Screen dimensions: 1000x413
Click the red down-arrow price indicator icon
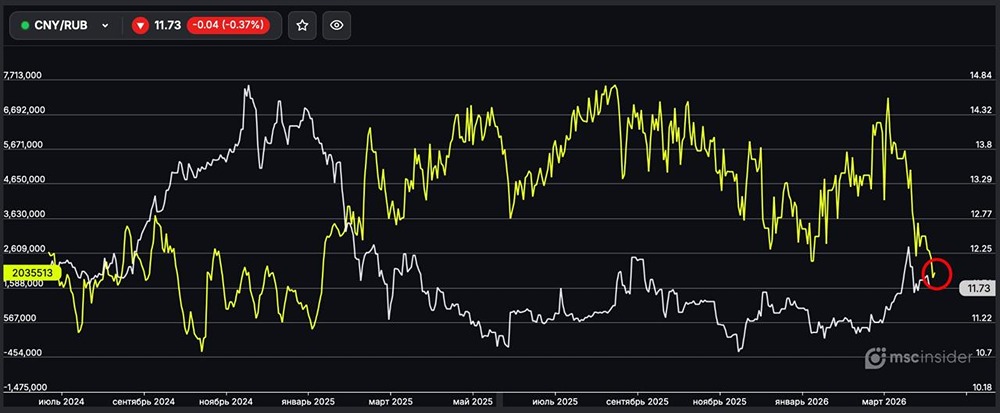coord(140,25)
